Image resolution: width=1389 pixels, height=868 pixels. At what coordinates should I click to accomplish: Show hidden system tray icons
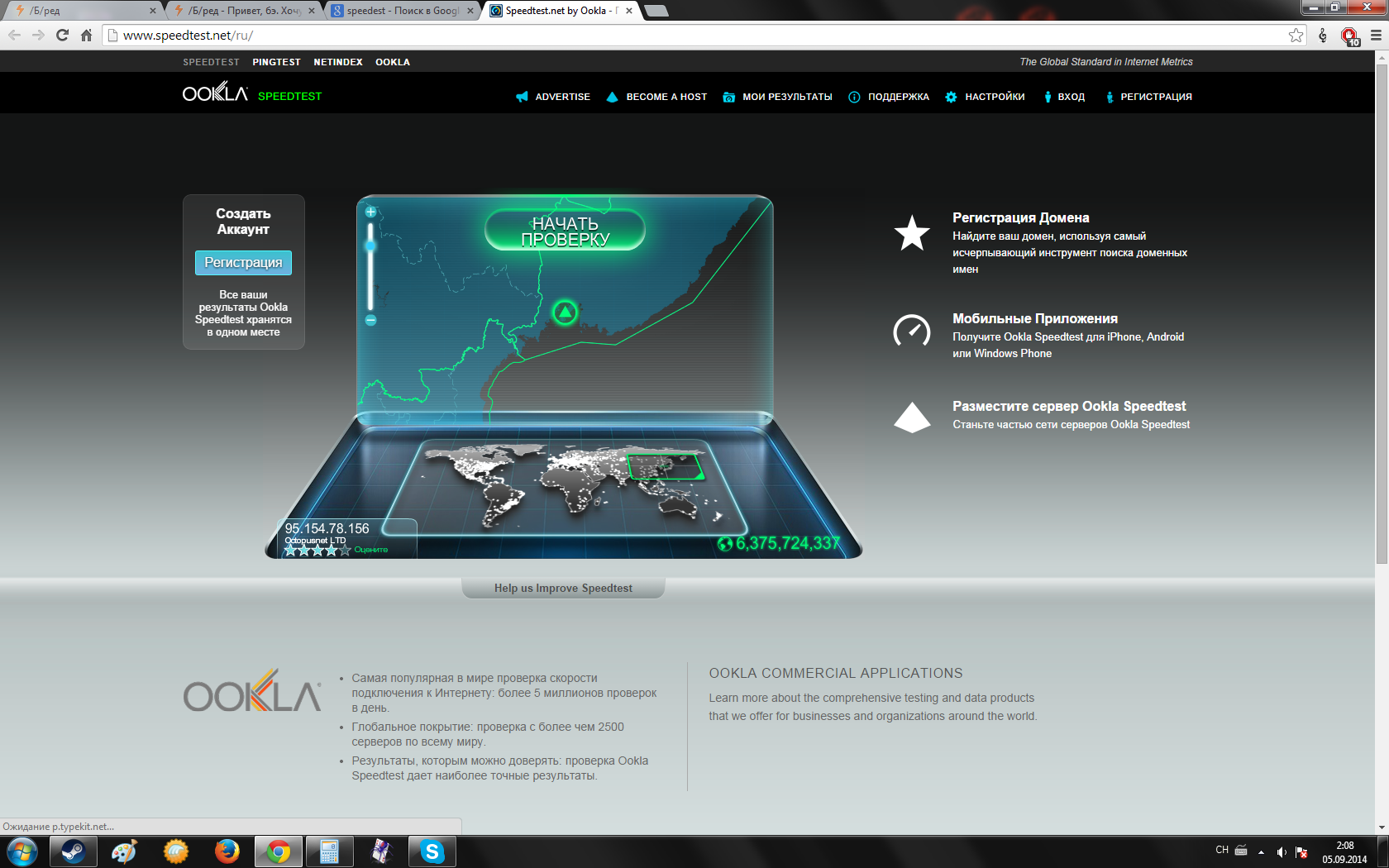point(1261,851)
